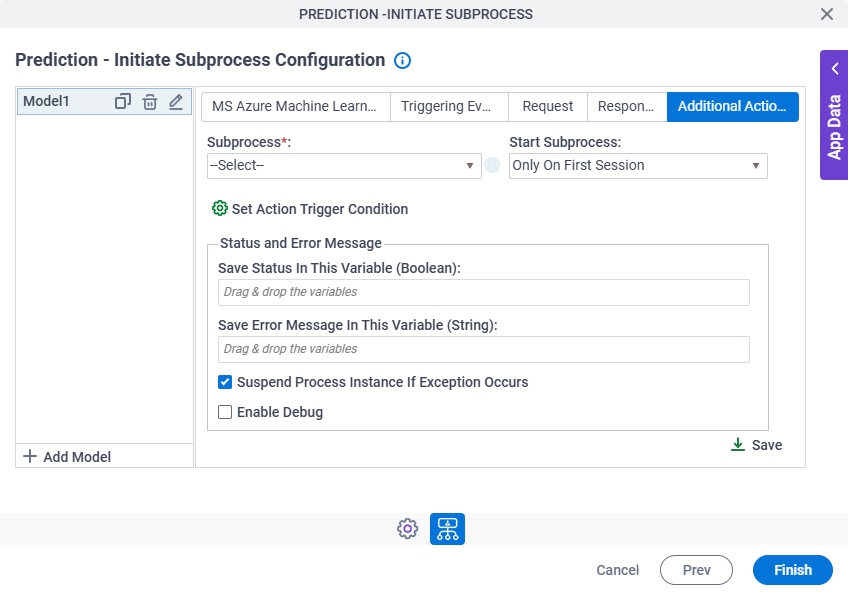
Task: Switch to MS Azure Machine Learning tab
Action: 296,107
